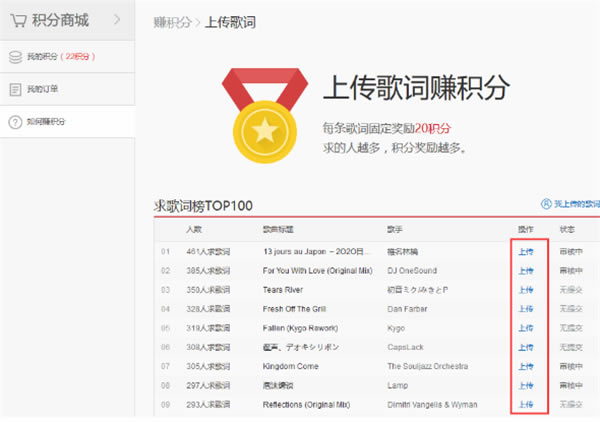This screenshot has height=422, width=600.
Task: Click the 350人求歌词 count
Action: click(x=208, y=290)
